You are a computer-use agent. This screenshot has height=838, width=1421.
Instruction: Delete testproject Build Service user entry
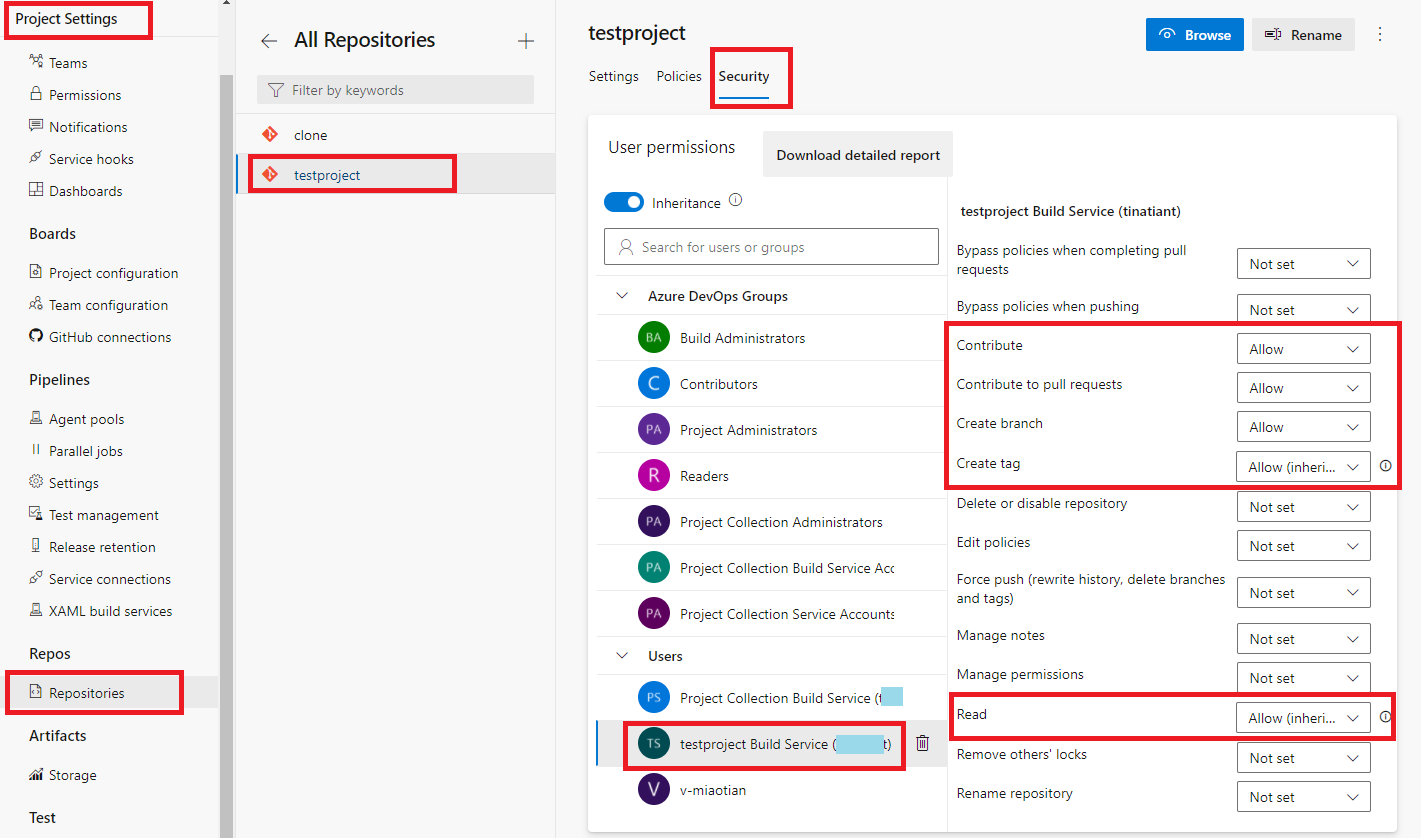(x=922, y=743)
